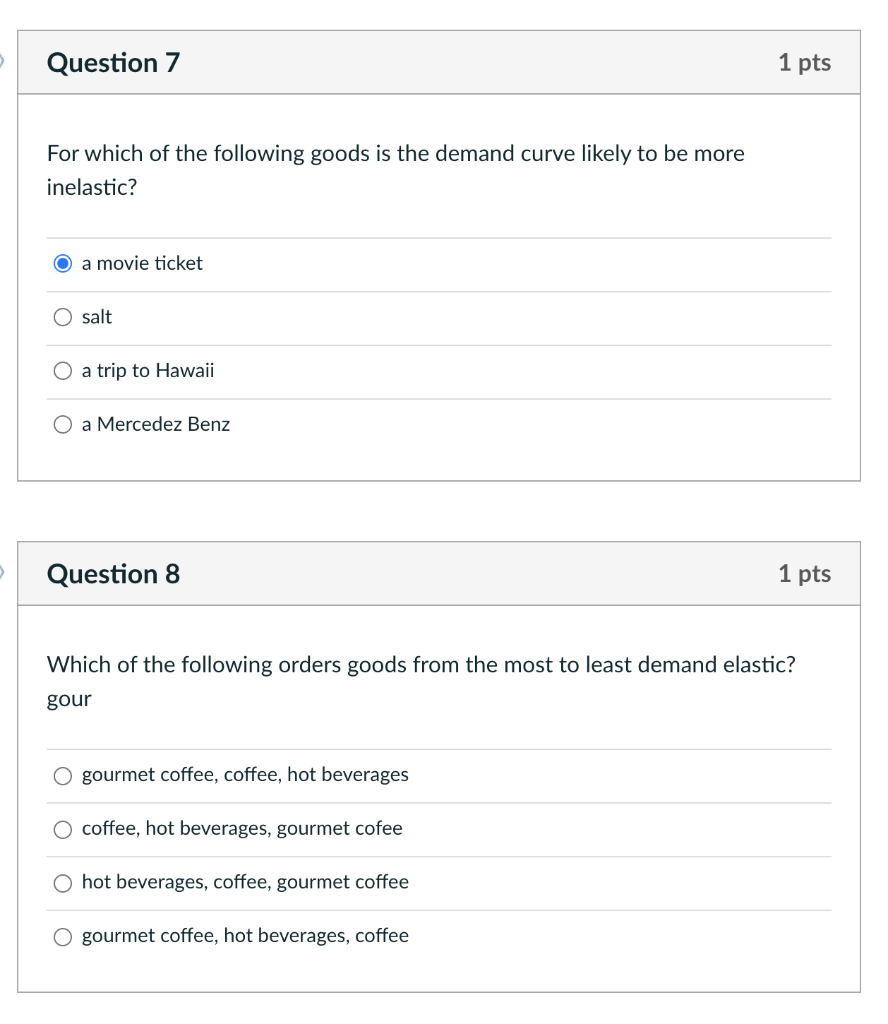The height and width of the screenshot is (1024, 888).
Task: Click the 'most to least demand elastic' question text
Action: pos(421,665)
